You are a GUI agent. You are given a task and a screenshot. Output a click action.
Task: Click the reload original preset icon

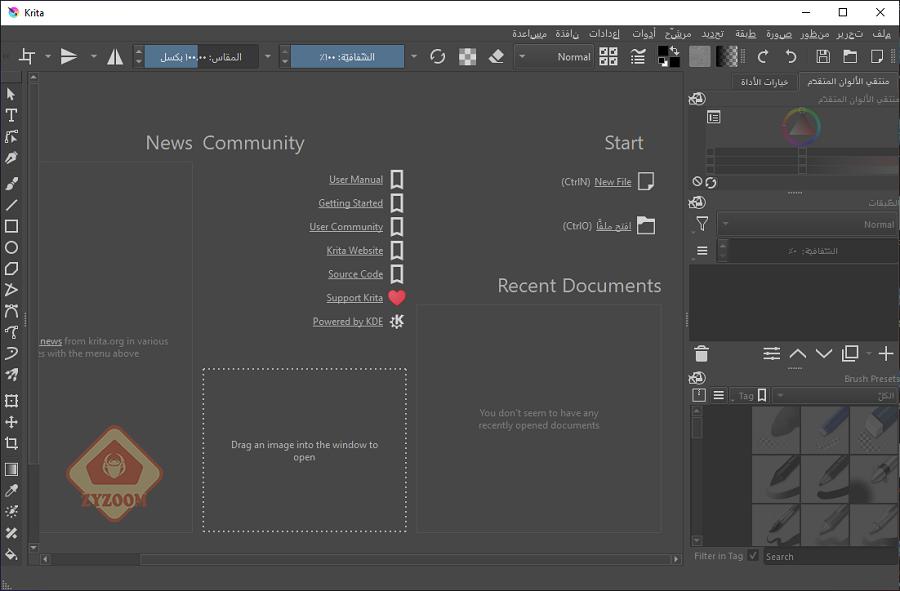pyautogui.click(x=437, y=57)
